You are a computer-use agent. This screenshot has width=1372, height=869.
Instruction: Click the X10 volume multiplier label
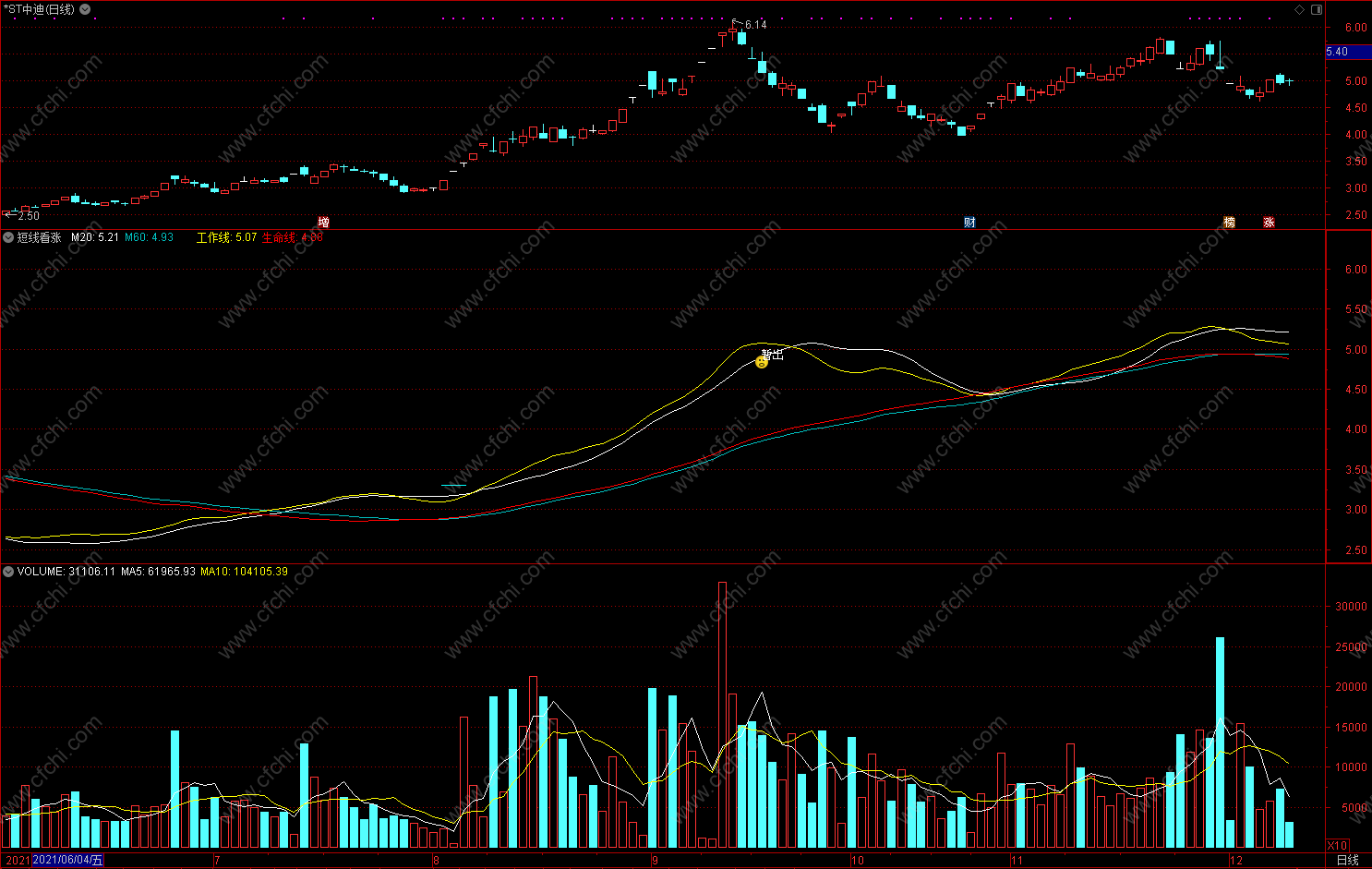(1337, 845)
